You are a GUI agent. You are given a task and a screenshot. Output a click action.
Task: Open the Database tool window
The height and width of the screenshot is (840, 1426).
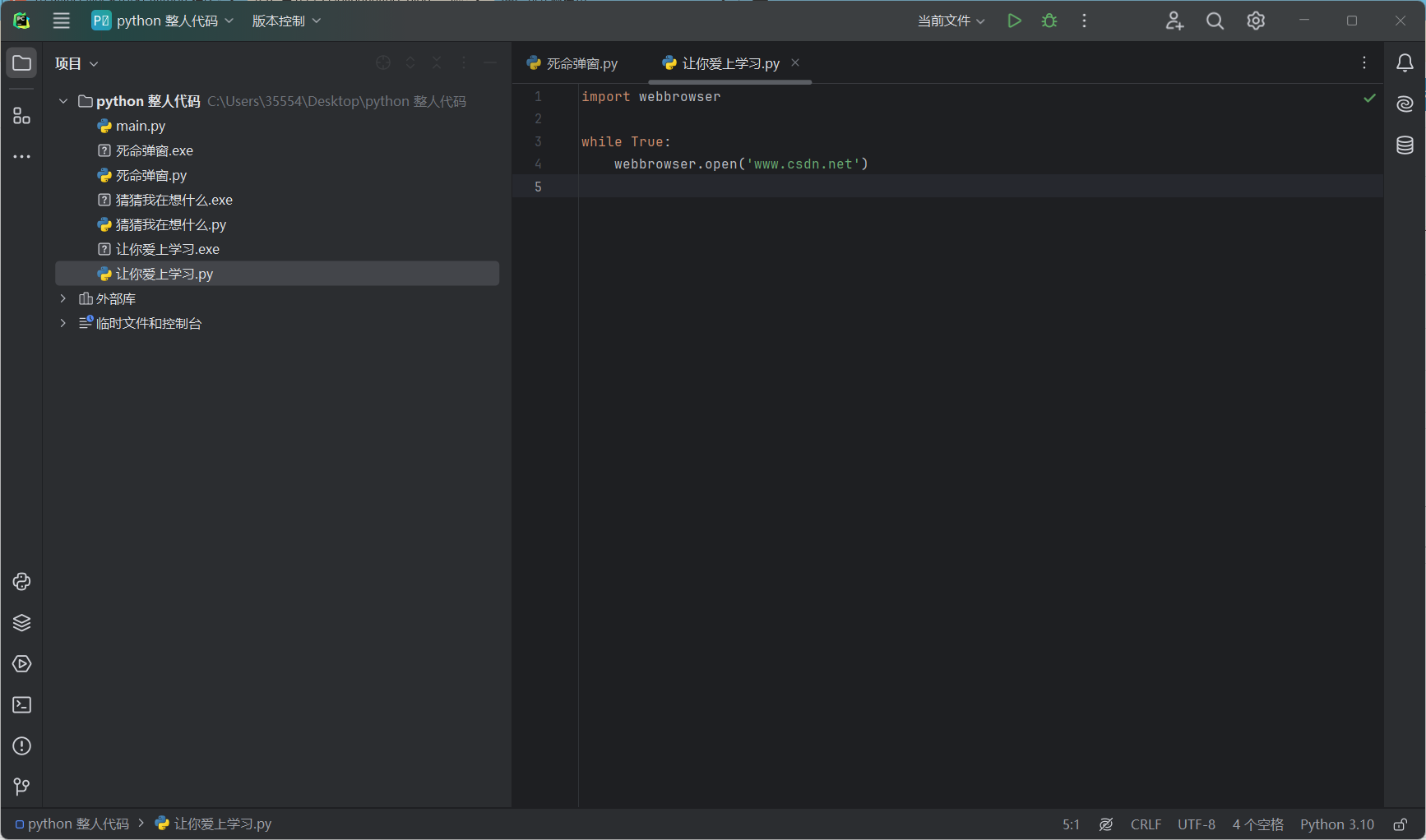click(1405, 145)
